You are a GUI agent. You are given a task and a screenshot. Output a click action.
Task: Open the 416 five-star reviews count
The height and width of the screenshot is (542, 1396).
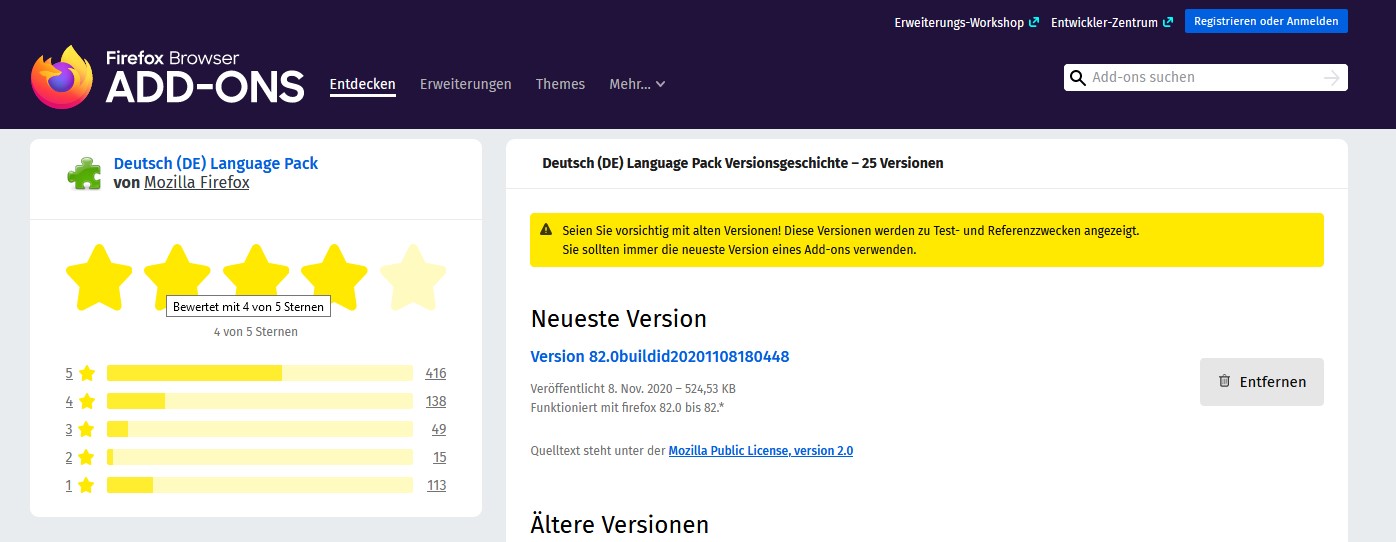click(x=435, y=373)
